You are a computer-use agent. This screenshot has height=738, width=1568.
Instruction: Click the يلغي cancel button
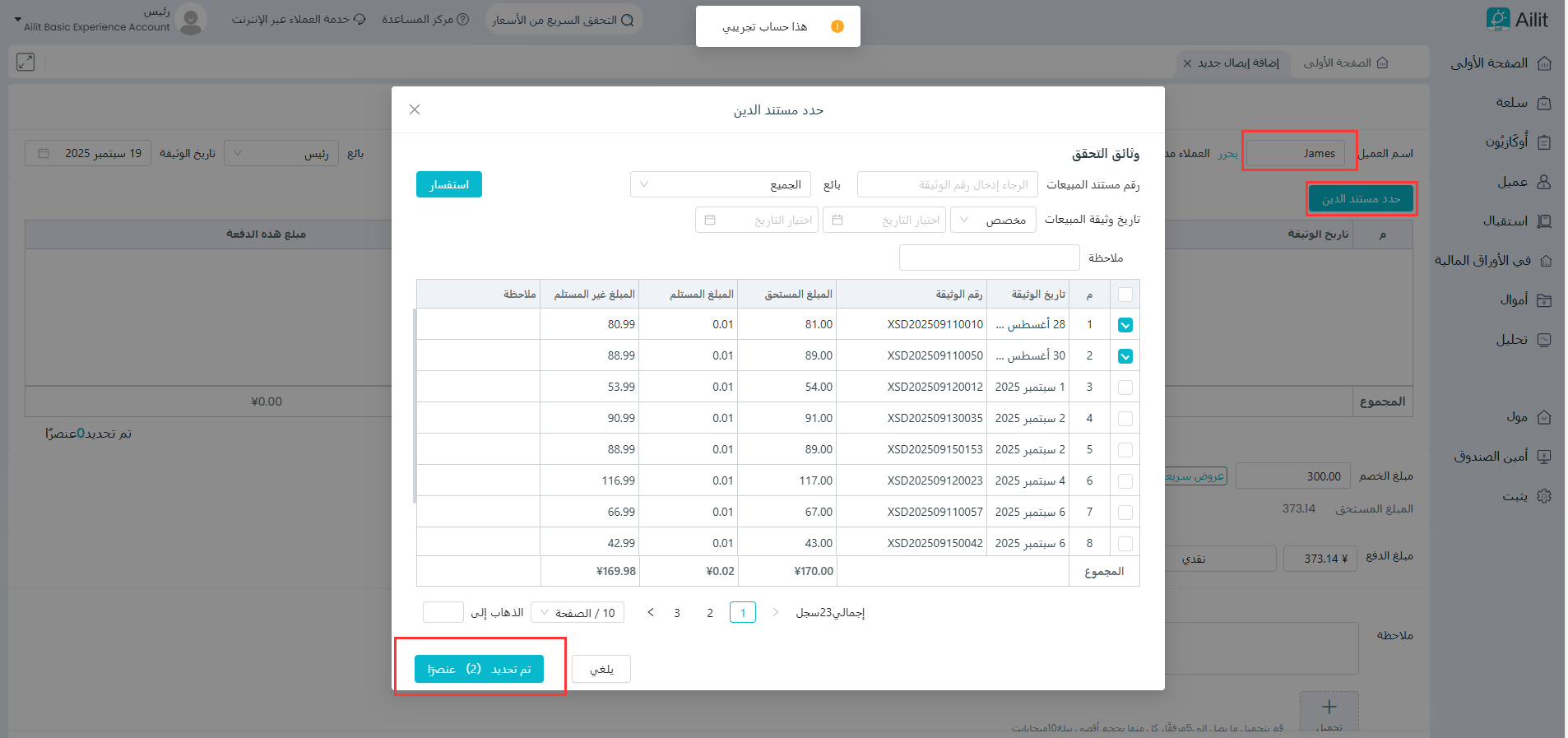(601, 669)
